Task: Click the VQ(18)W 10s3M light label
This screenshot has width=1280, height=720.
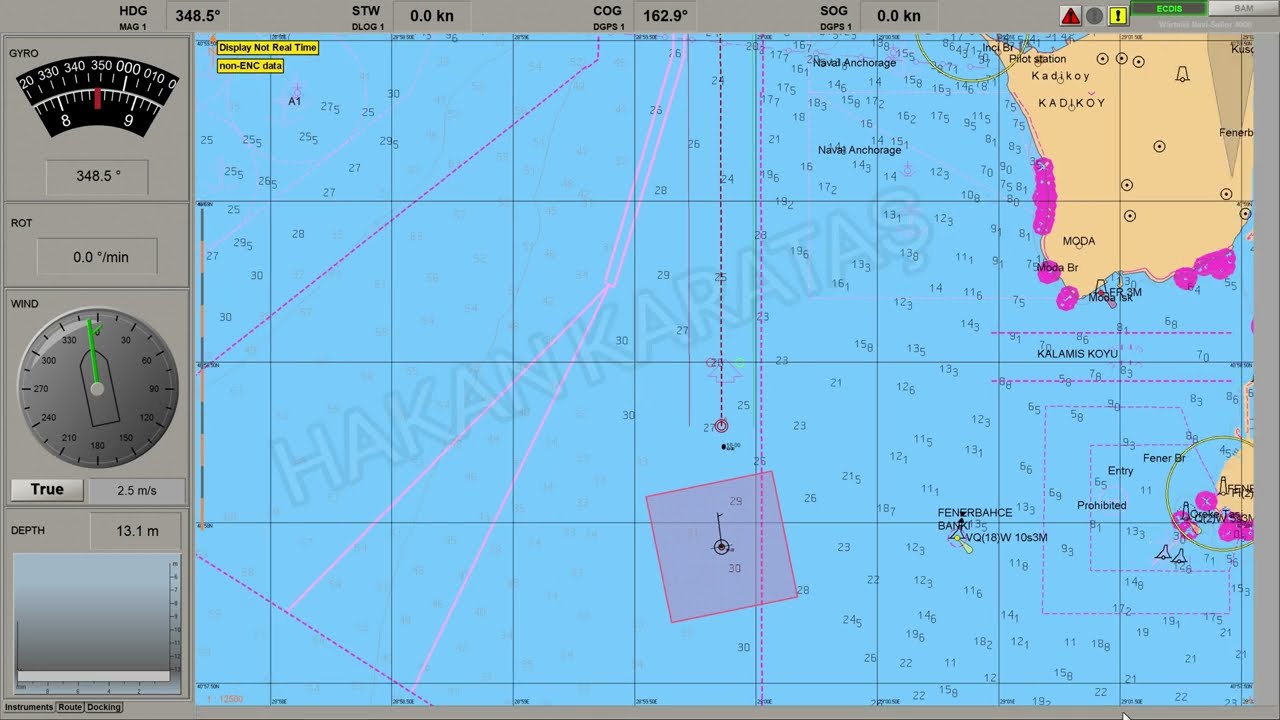Action: (1006, 538)
